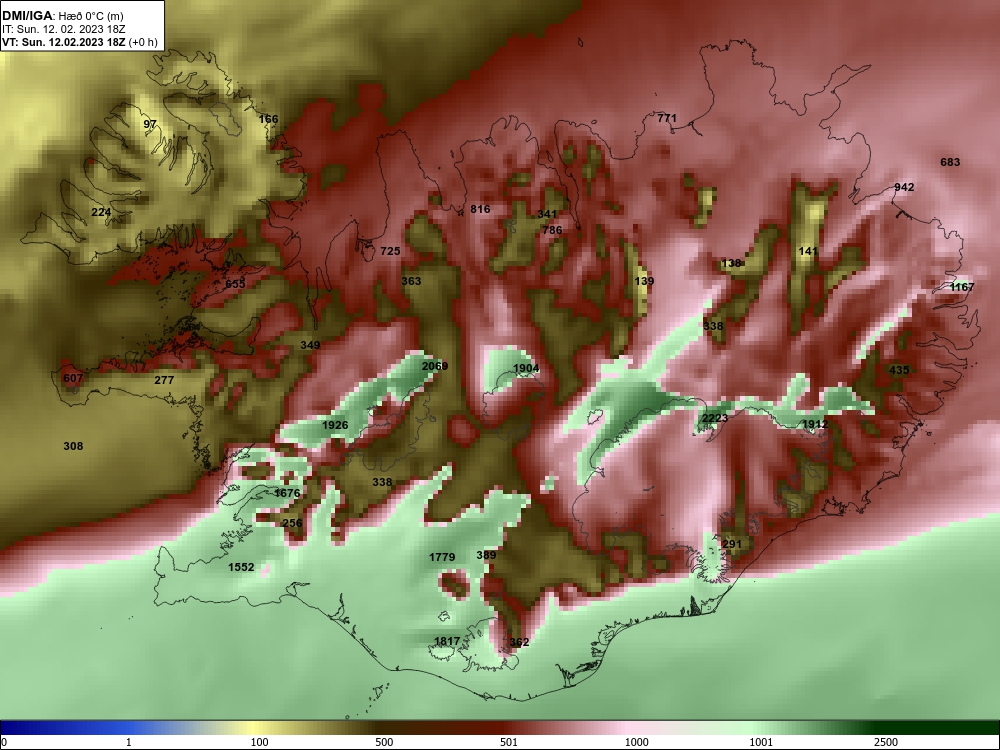Click the 'DMI/IGA: Hæð 0°C (m)' title
The height and width of the screenshot is (750, 1000).
coord(62,16)
